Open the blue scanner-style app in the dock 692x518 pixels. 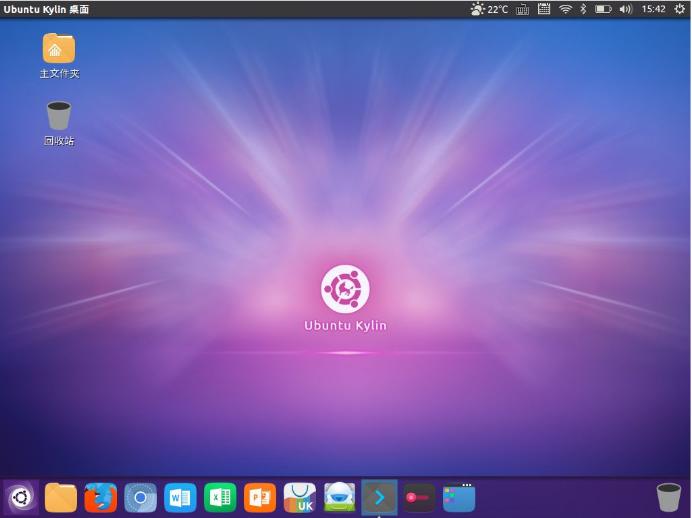point(340,497)
